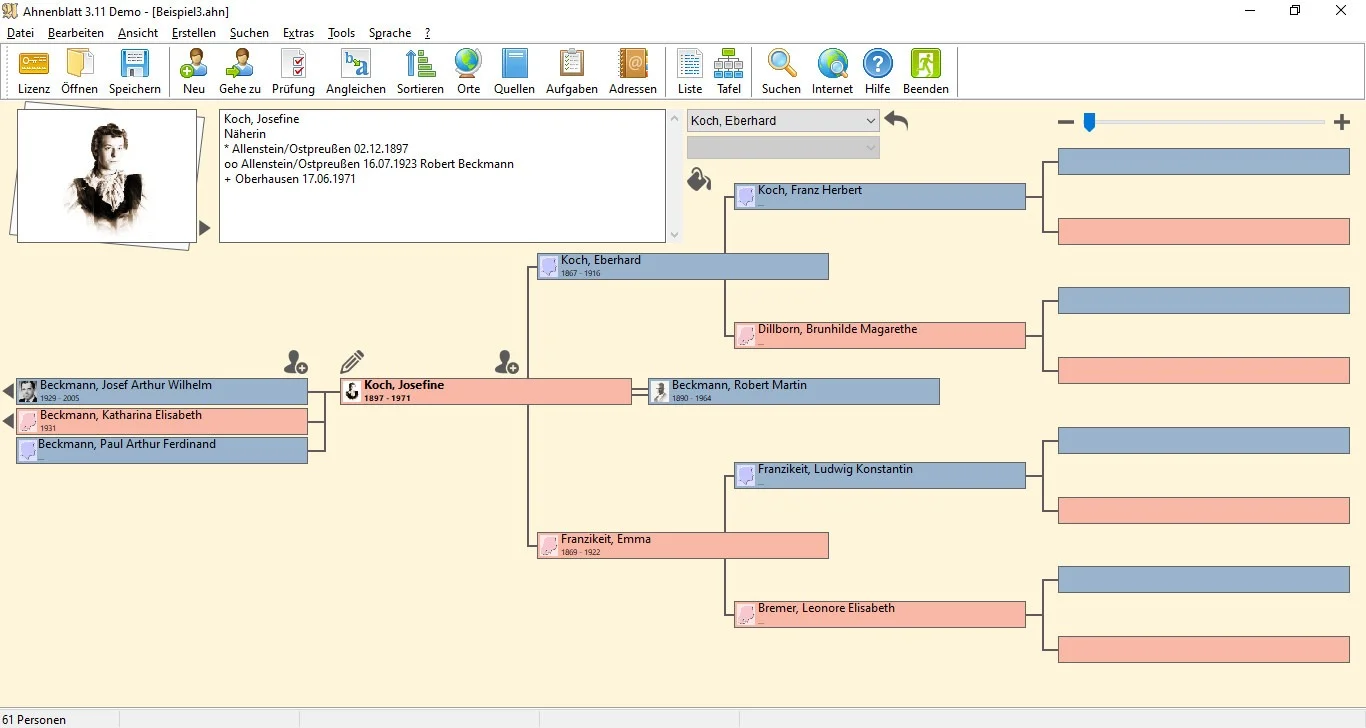The image size is (1366, 728).
Task: Select Franzikeit, Emma person box
Action: [x=683, y=545]
